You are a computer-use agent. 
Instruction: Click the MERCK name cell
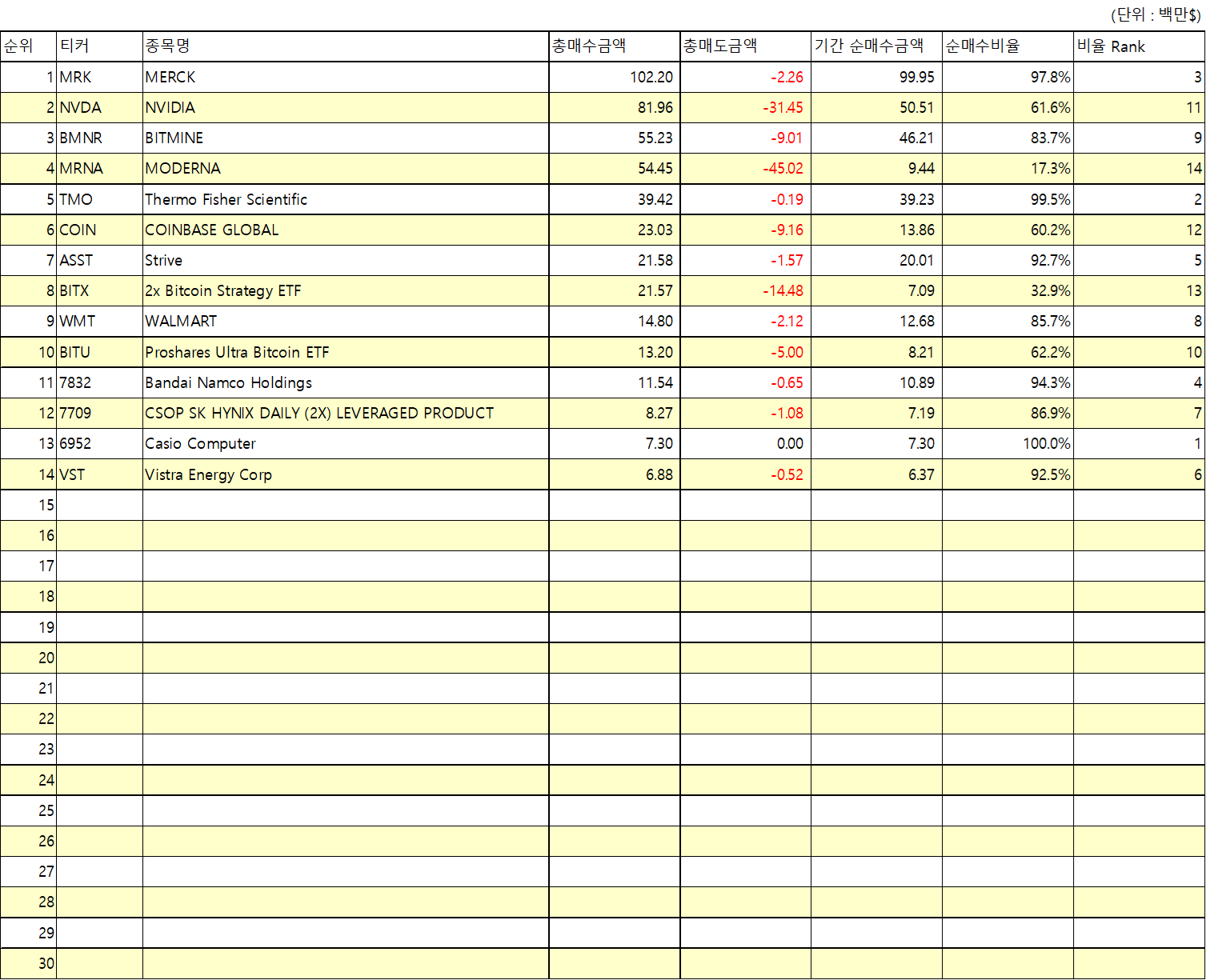click(346, 77)
